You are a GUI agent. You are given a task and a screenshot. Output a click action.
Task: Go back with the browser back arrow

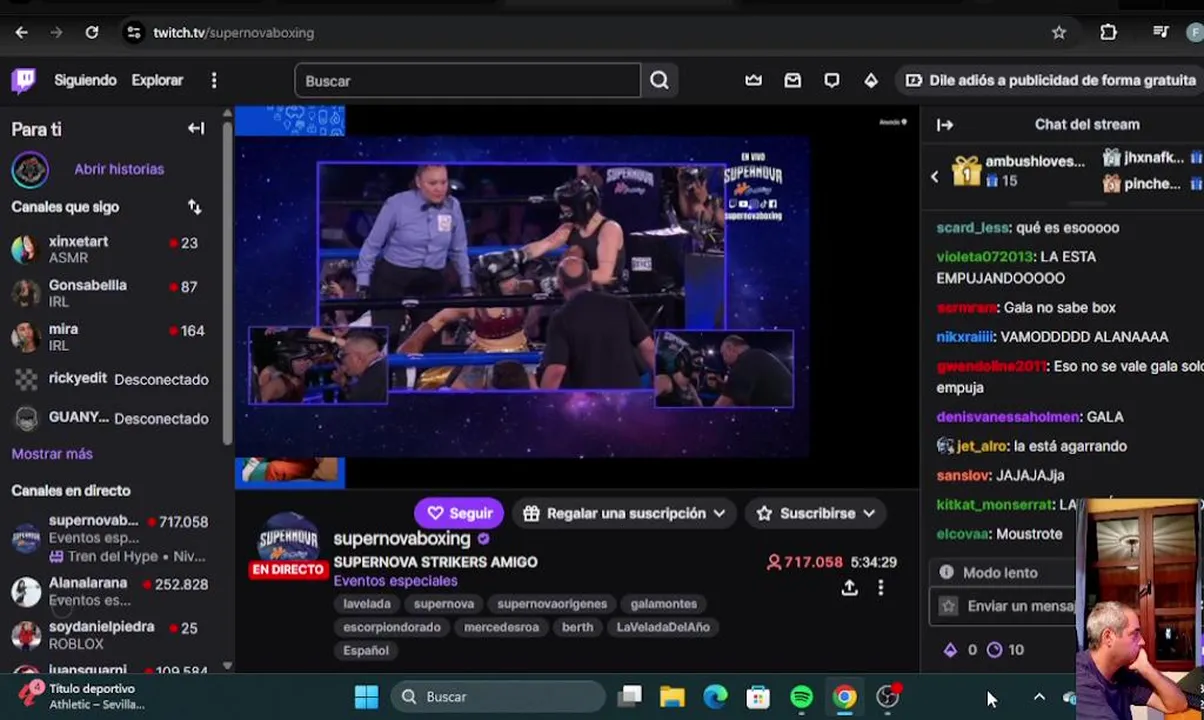21,32
